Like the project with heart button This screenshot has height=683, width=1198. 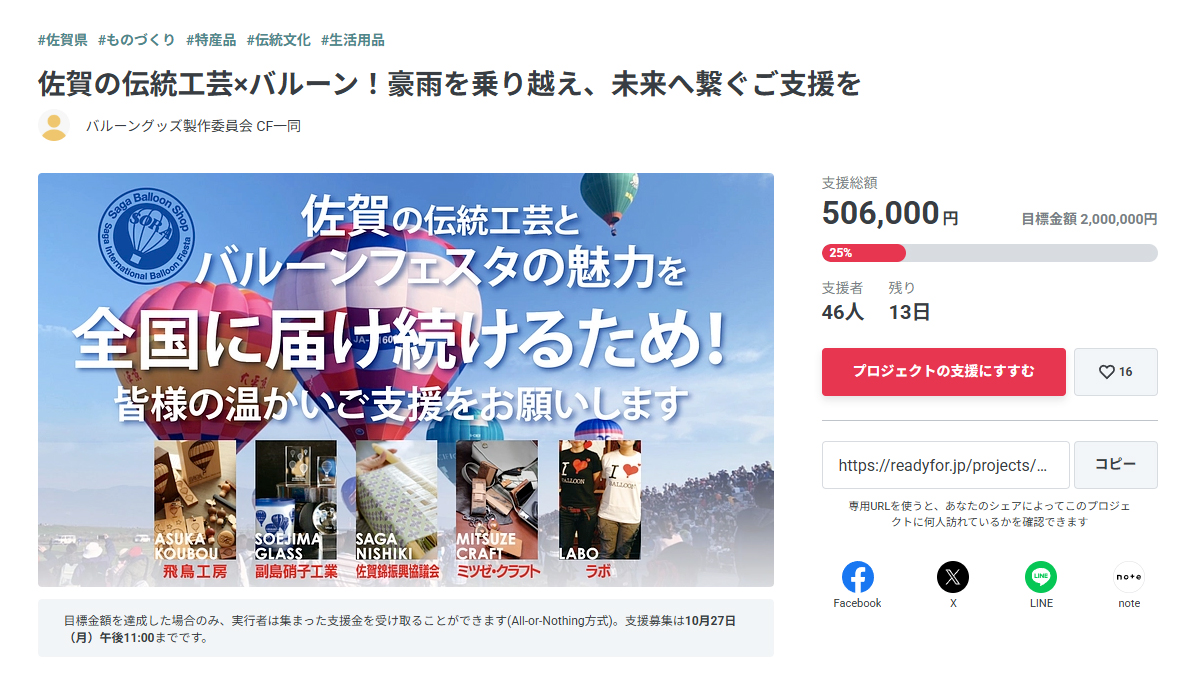pos(1115,372)
